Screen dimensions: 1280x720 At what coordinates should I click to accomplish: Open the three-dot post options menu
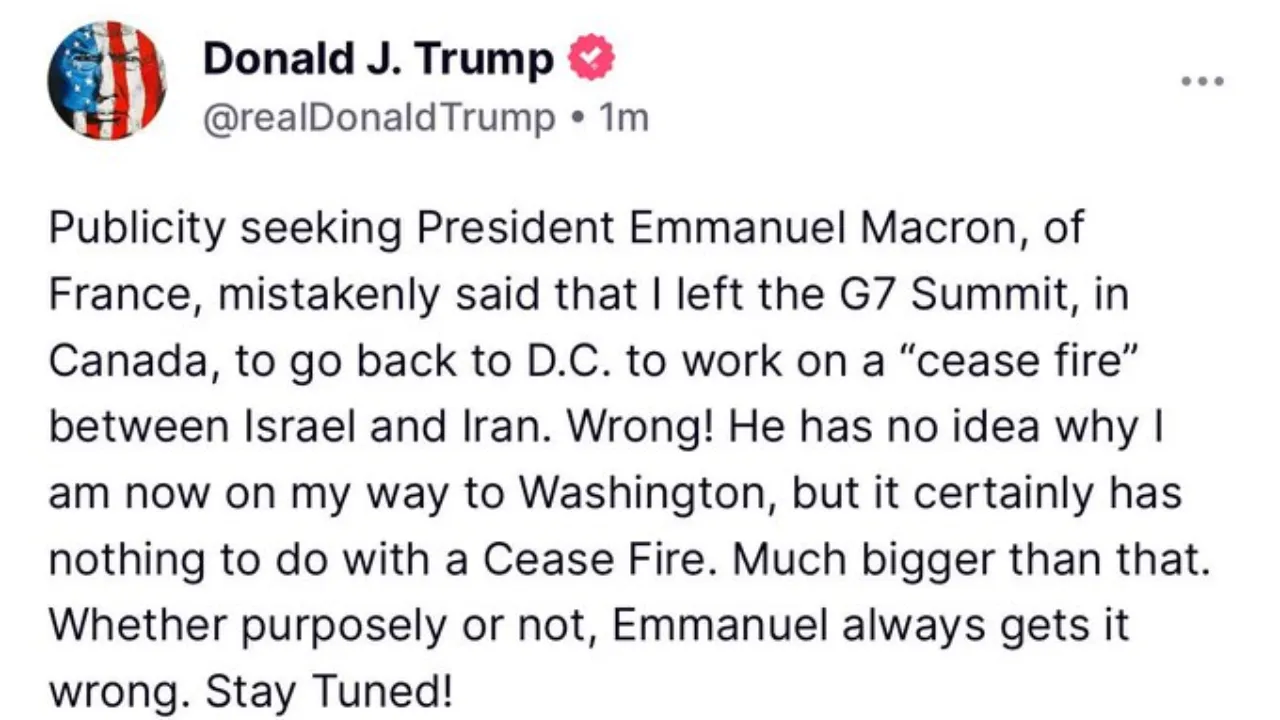coord(1201,81)
